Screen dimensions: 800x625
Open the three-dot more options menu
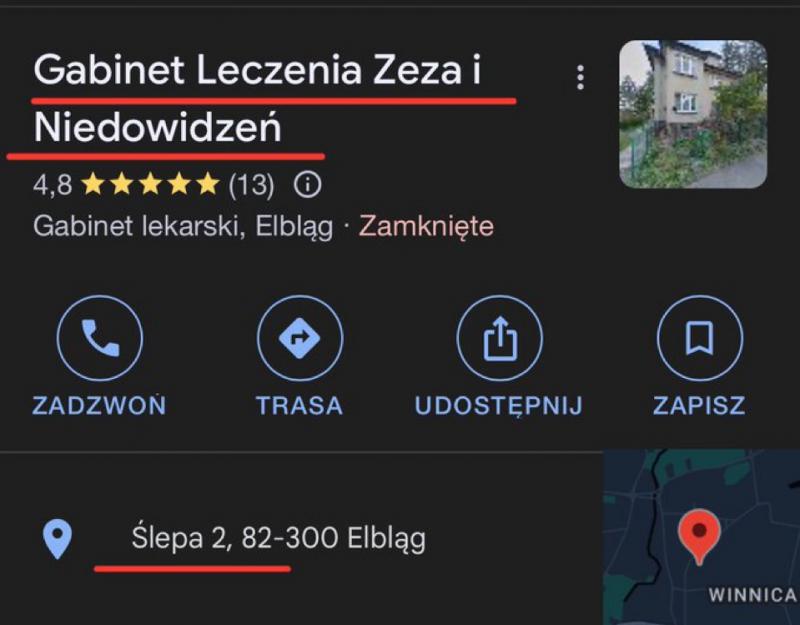click(580, 78)
